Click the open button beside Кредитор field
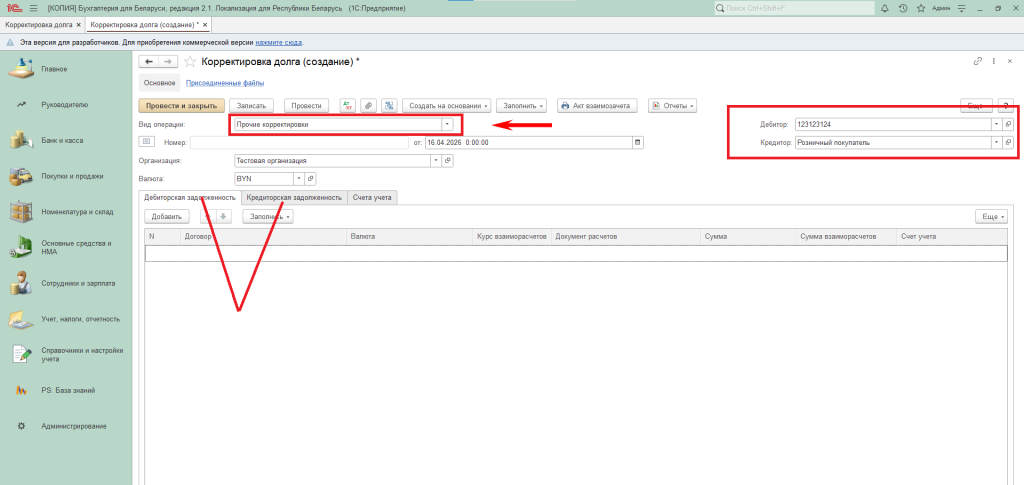The height and width of the screenshot is (485, 1024). [1008, 142]
